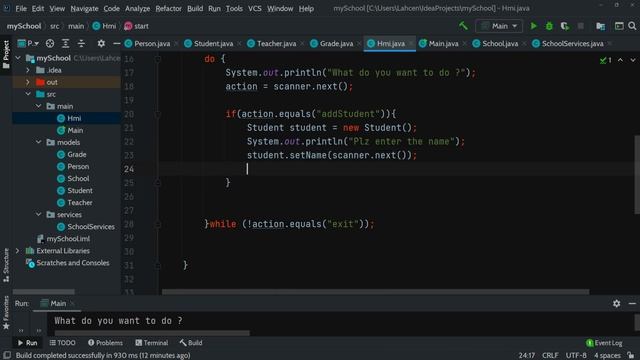Hide the project panel with minus icon
This screenshot has width=640, height=360.
tap(116, 43)
